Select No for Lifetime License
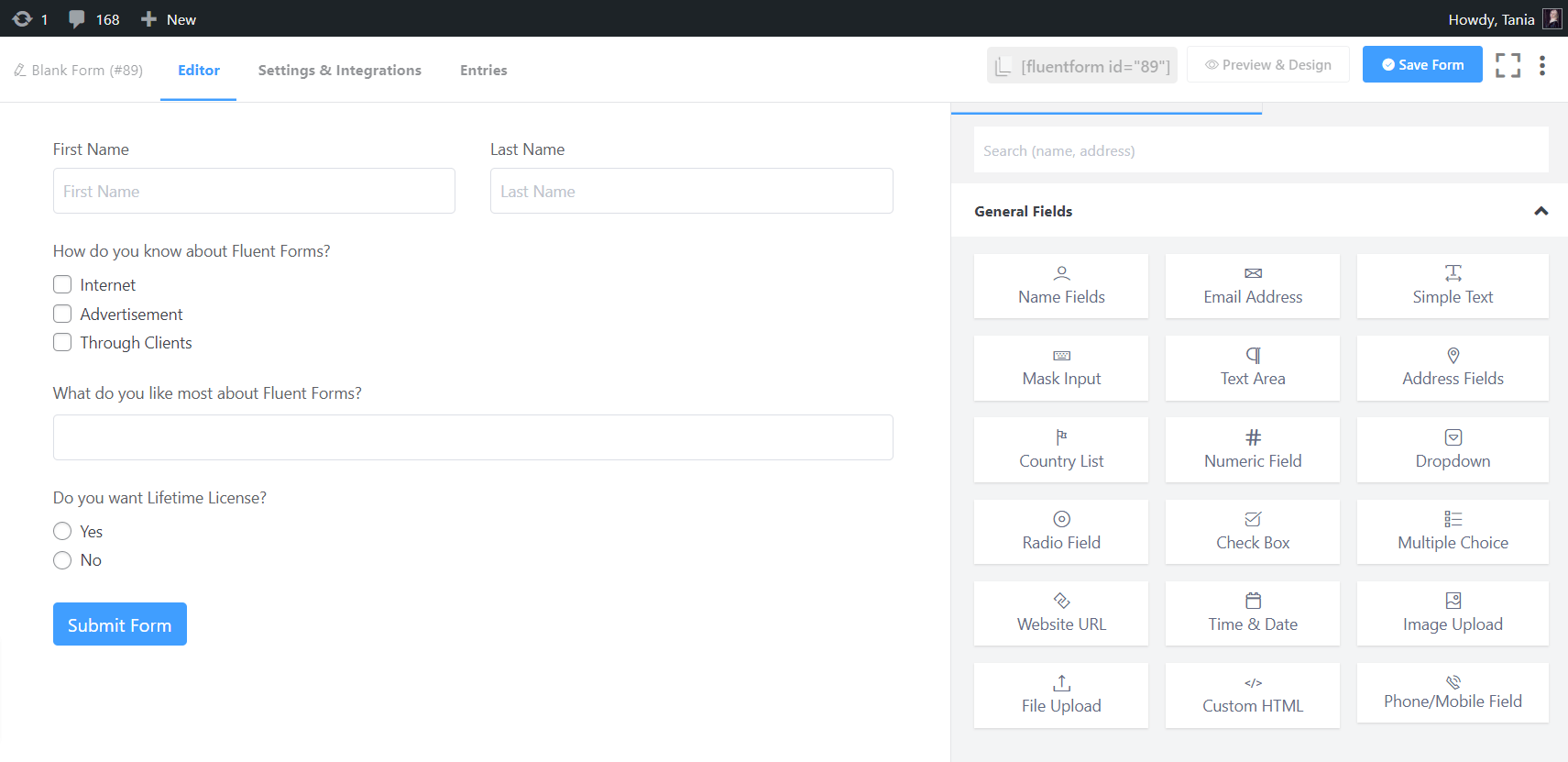 62,559
